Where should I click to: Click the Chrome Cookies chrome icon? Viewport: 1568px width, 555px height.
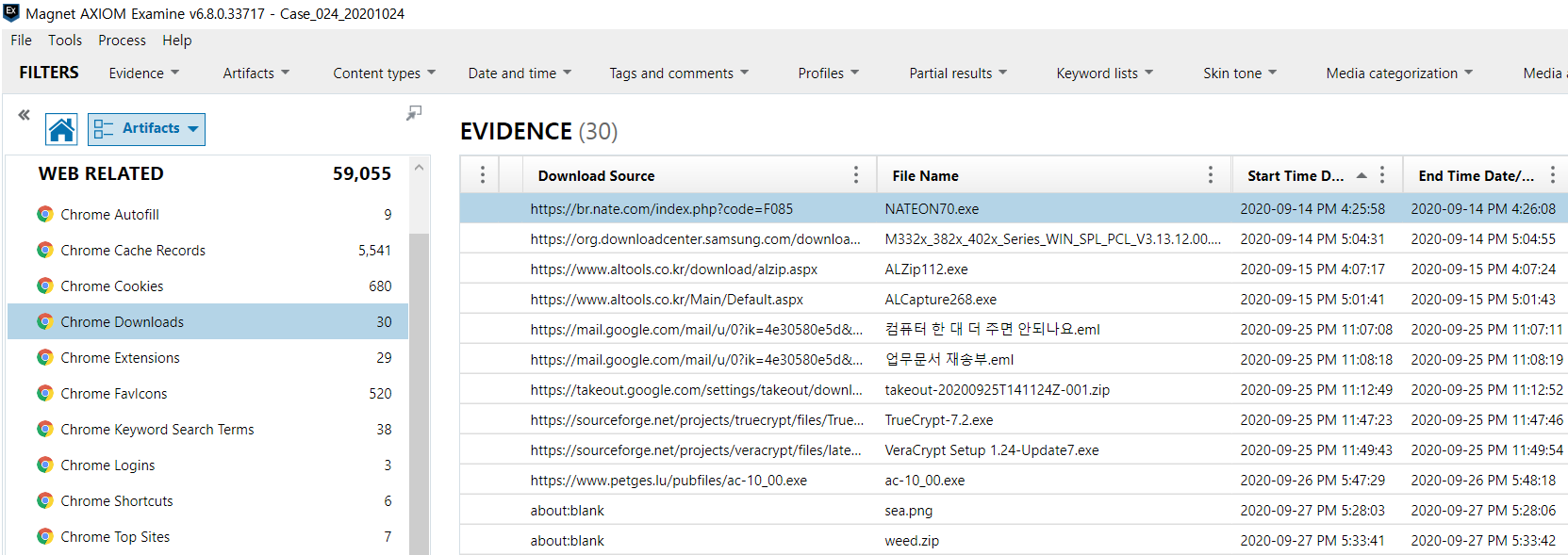[44, 286]
